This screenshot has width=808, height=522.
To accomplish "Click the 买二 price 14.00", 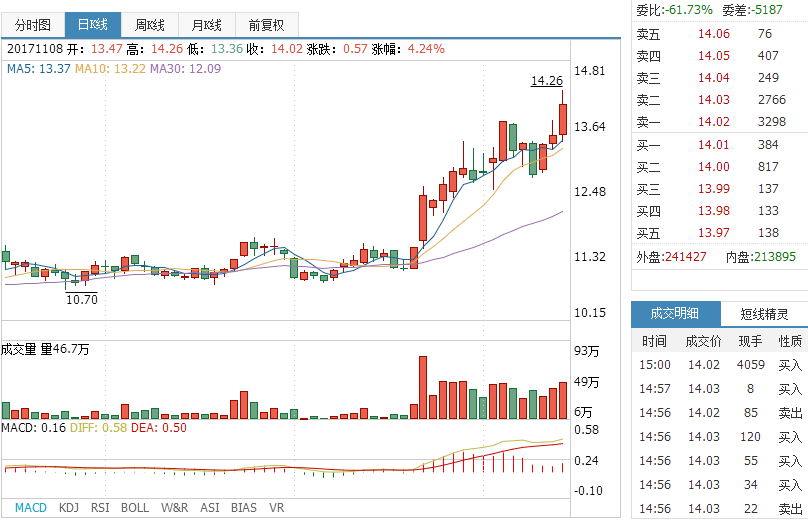I will pos(714,167).
